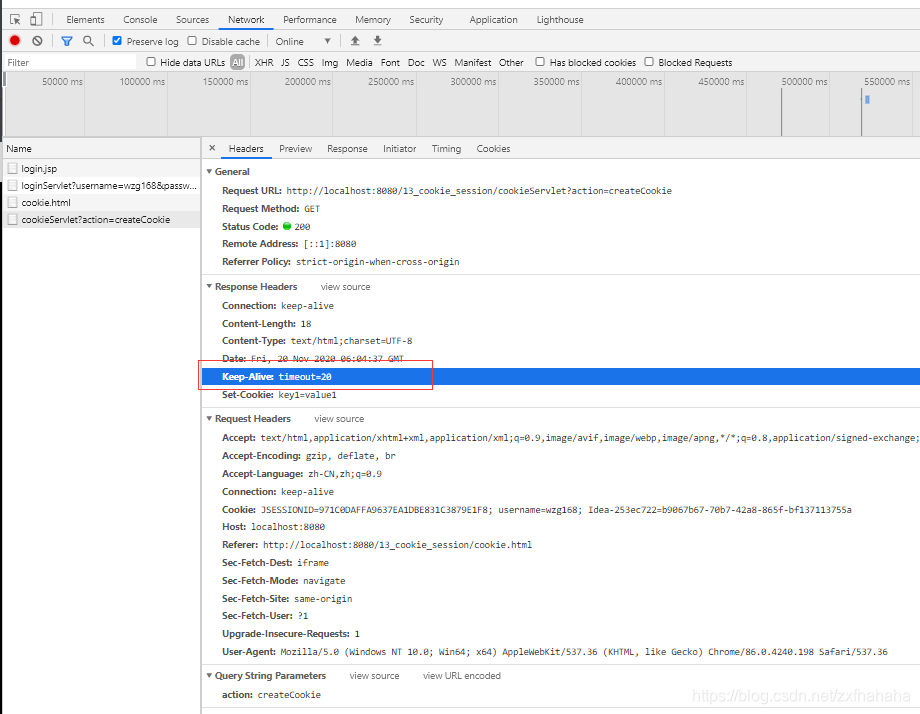Collapse the Response Headers section
The height and width of the screenshot is (714, 920).
tap(209, 286)
